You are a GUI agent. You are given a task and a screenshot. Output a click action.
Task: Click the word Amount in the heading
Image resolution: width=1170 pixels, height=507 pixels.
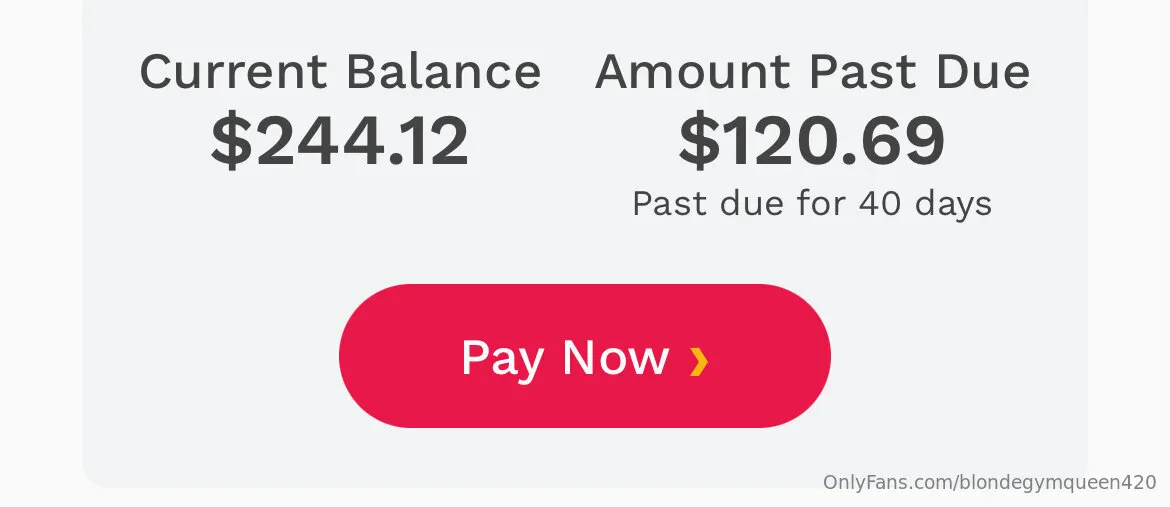click(693, 72)
